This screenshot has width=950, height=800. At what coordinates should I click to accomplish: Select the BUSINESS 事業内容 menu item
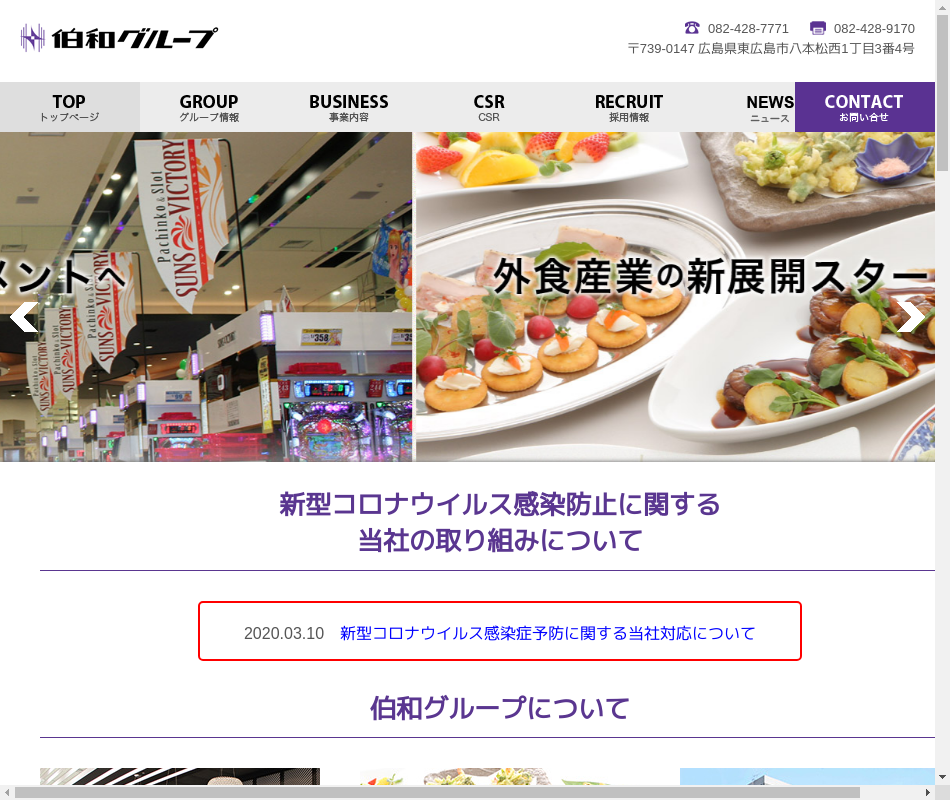click(348, 107)
